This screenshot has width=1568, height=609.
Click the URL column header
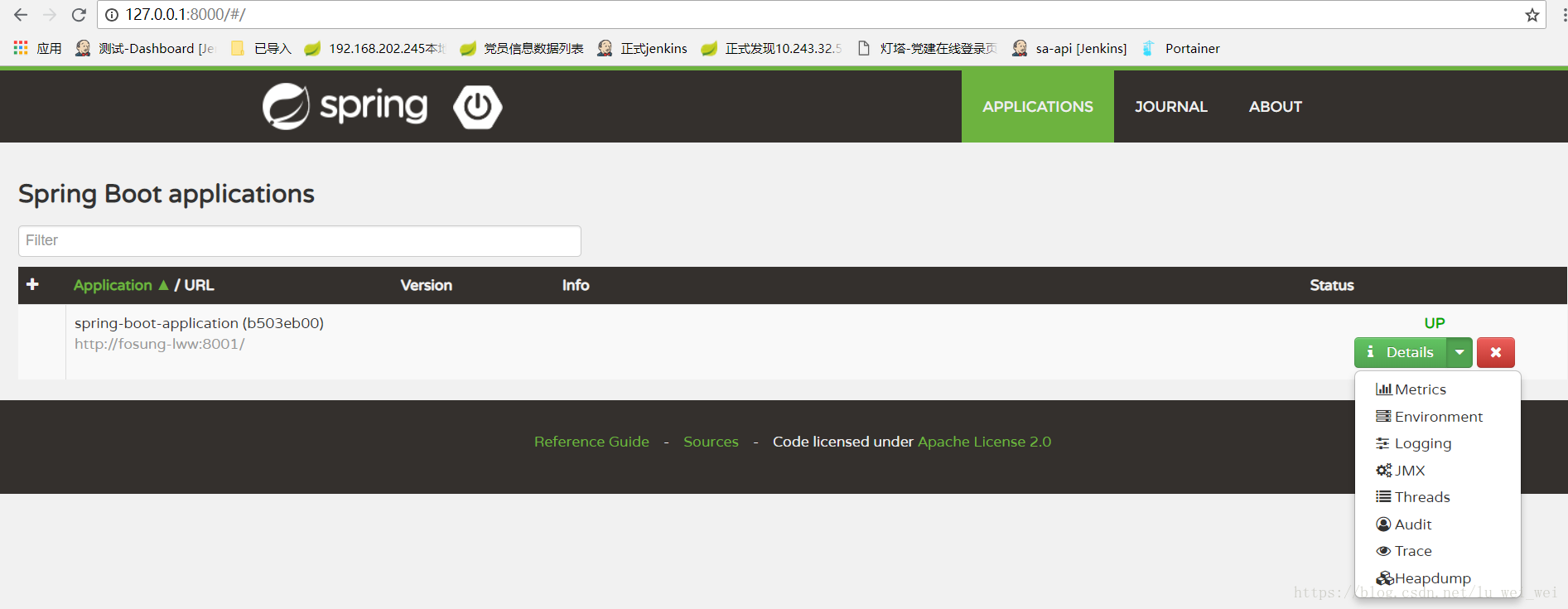click(199, 285)
